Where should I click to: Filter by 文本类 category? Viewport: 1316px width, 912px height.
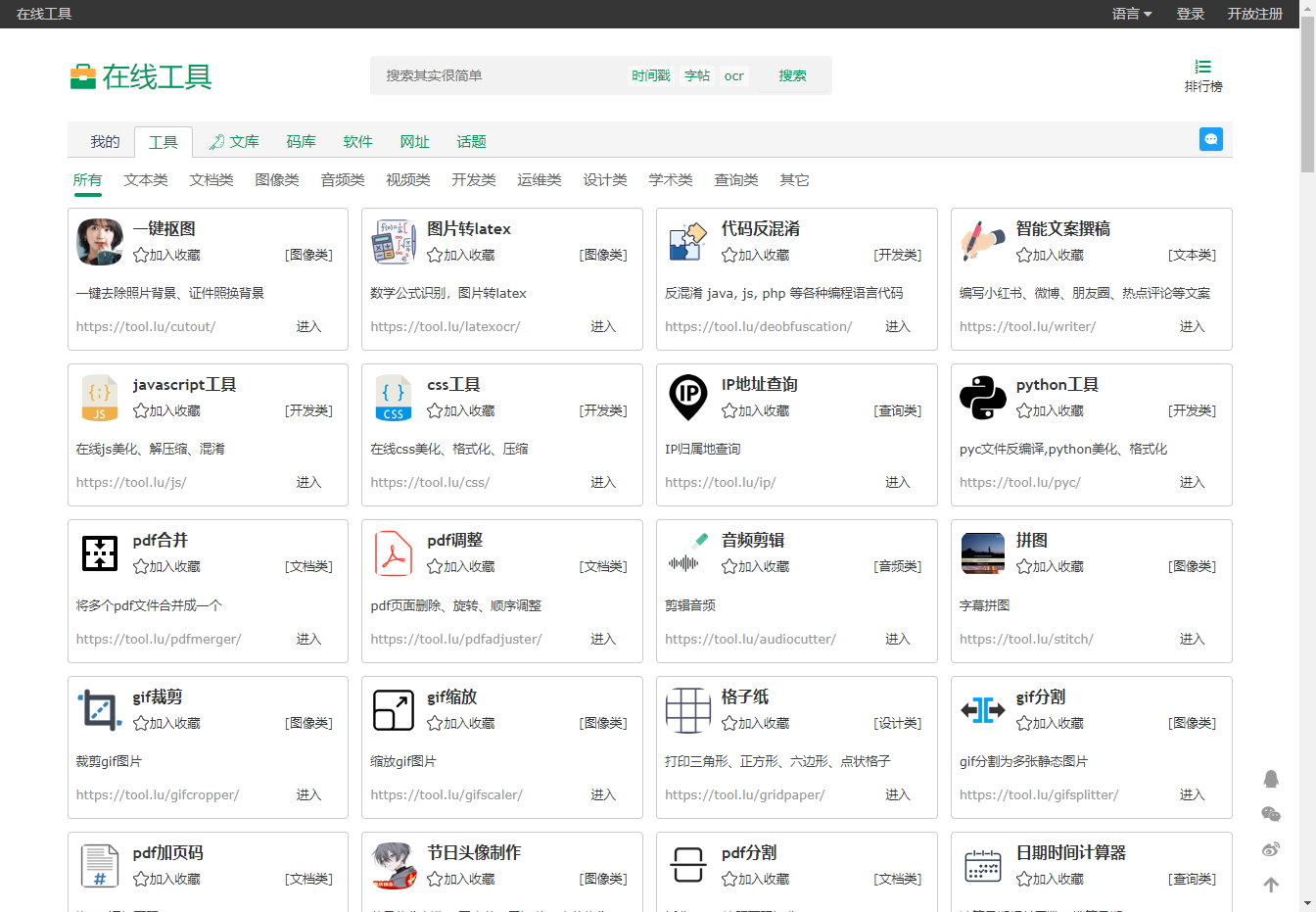pyautogui.click(x=146, y=180)
